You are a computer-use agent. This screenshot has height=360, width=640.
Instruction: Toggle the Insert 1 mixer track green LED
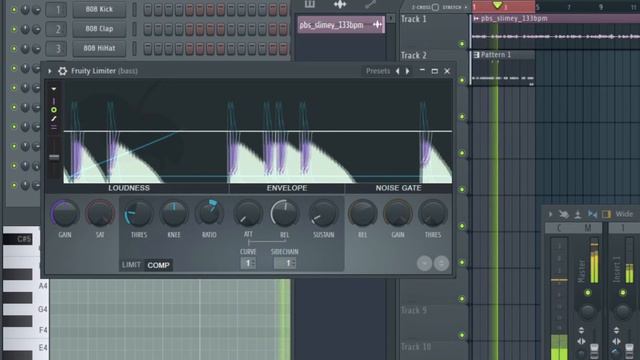click(623, 293)
